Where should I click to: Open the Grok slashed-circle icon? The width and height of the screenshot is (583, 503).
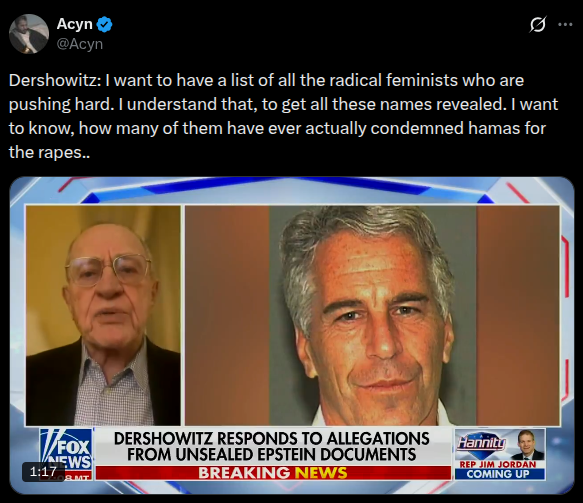coord(538,25)
